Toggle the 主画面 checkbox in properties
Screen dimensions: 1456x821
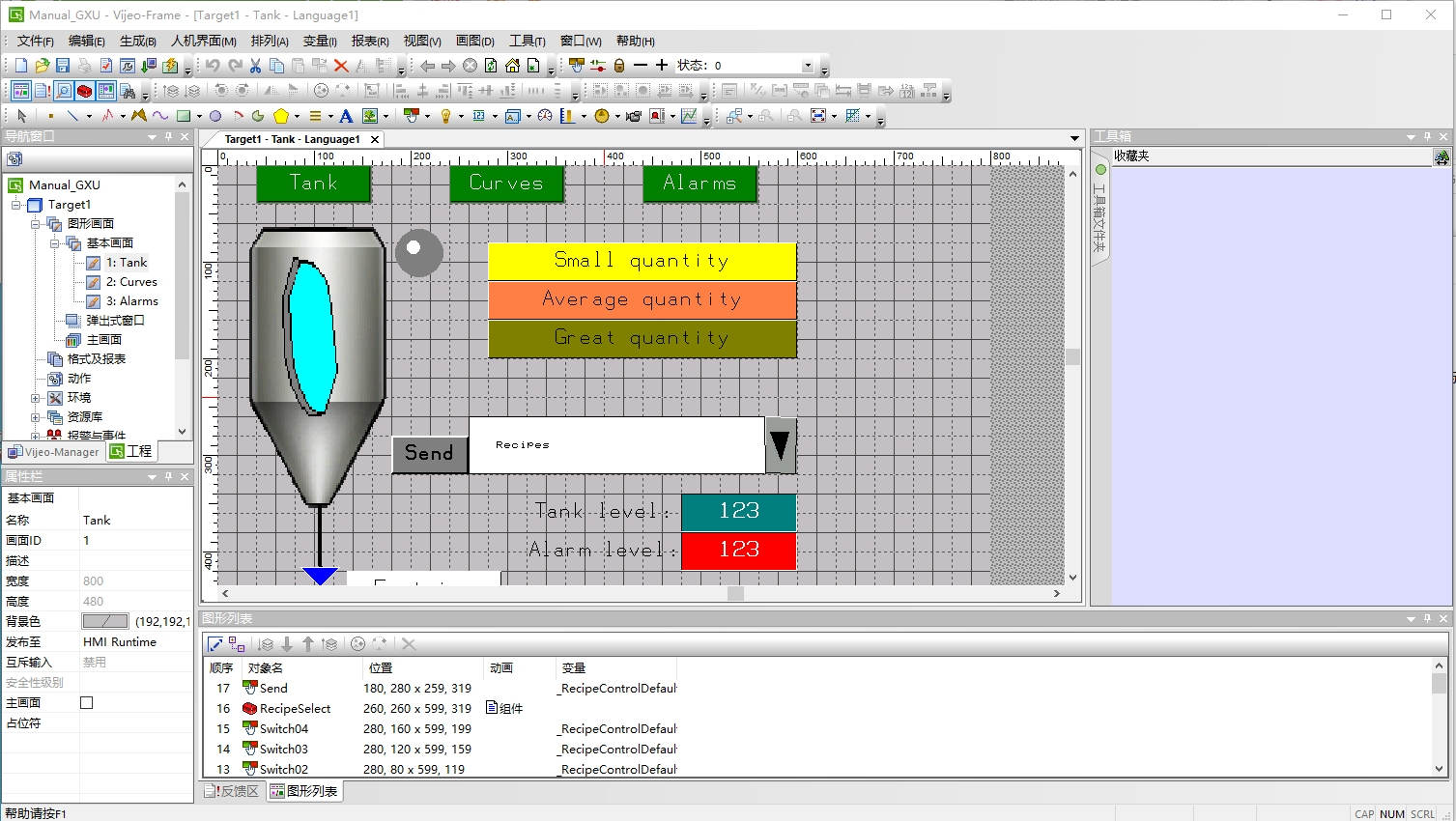[x=86, y=702]
